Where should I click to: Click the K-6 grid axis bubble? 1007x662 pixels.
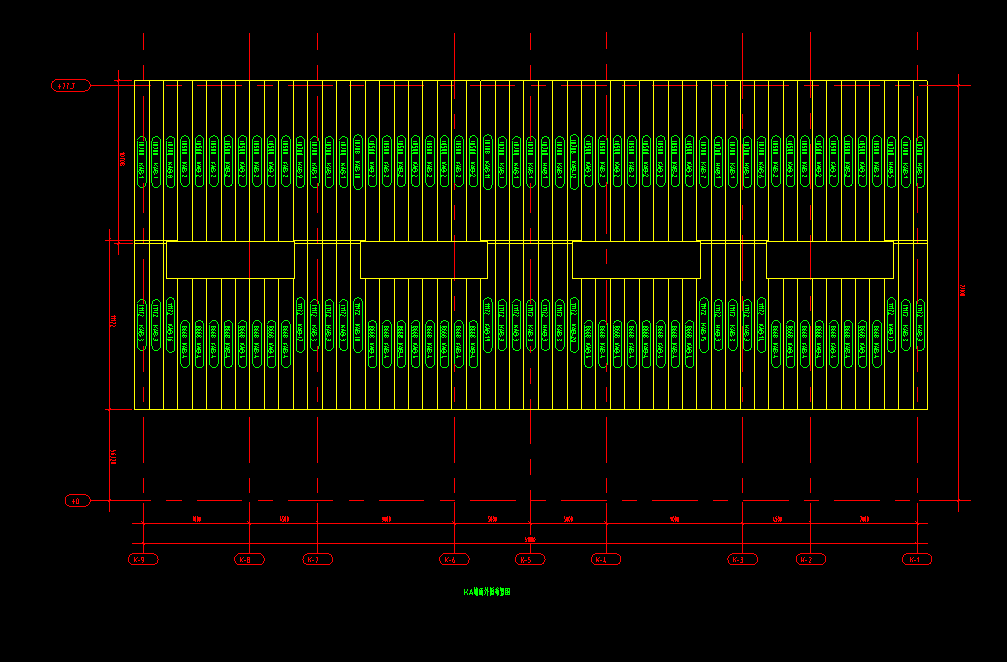coord(454,559)
